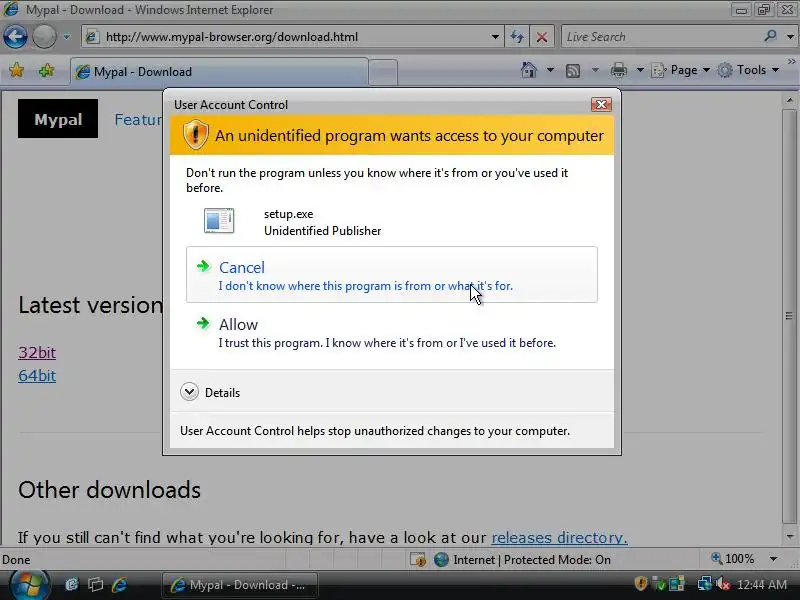
Task: Click the Mypal logo on the page
Action: [58, 119]
